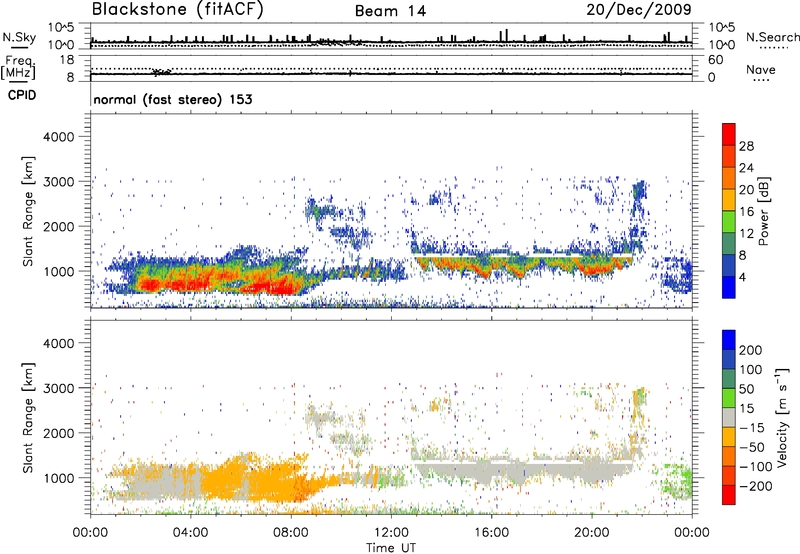Click the '16:00' time axis tick label

(491, 533)
